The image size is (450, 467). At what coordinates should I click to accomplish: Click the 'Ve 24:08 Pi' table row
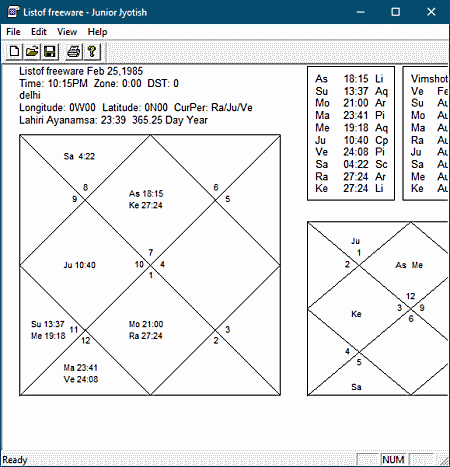(x=350, y=152)
